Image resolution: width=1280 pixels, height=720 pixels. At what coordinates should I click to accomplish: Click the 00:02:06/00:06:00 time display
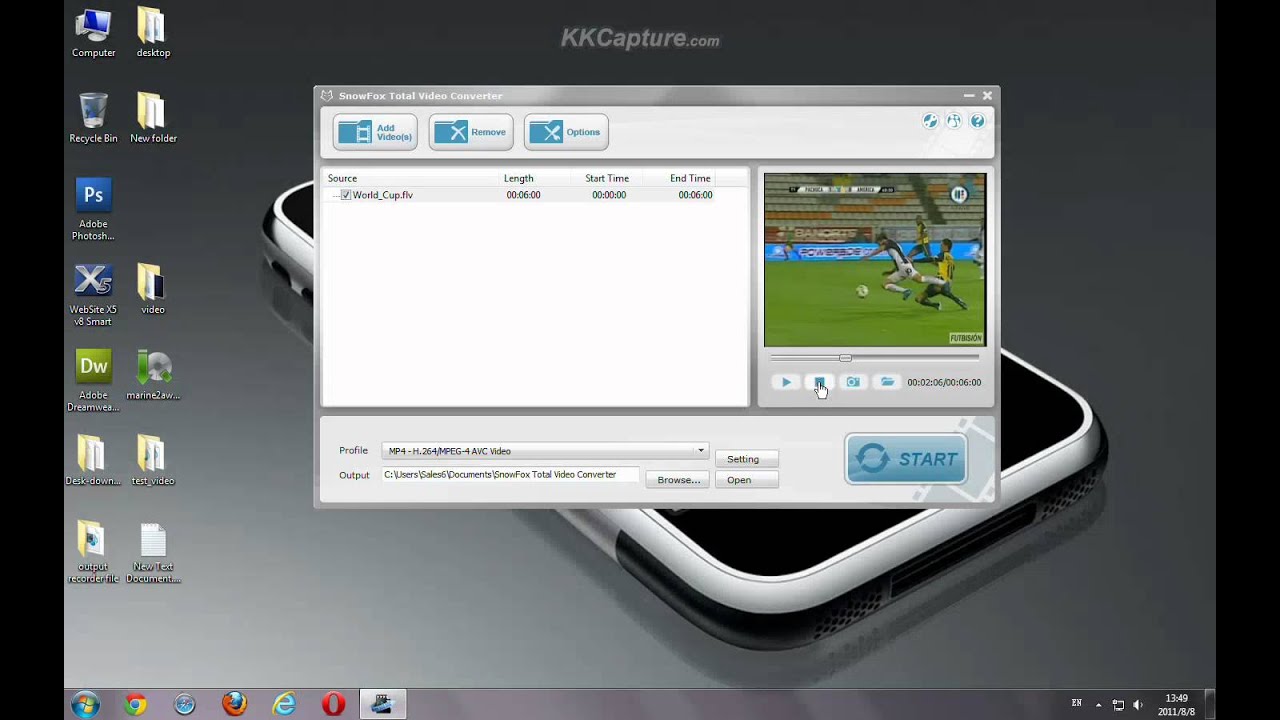point(944,382)
